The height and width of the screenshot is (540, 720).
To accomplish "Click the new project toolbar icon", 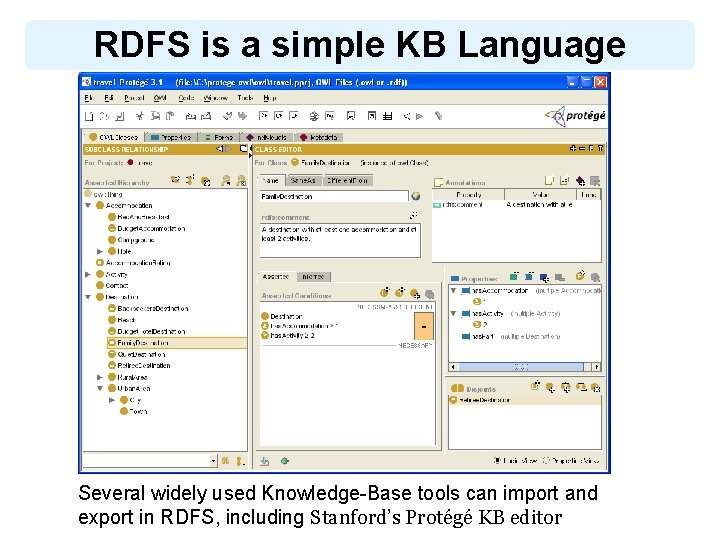I will [x=89, y=116].
